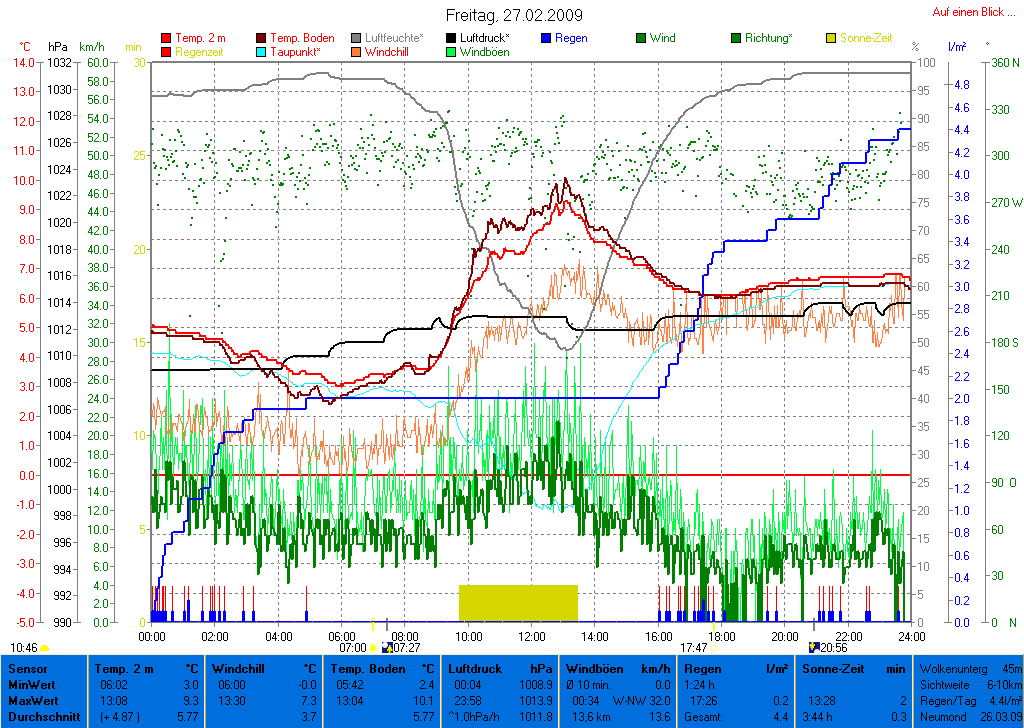Viewport: 1024px width, 728px height.
Task: Click the sun icon beside 10:46
Action: (x=44, y=648)
